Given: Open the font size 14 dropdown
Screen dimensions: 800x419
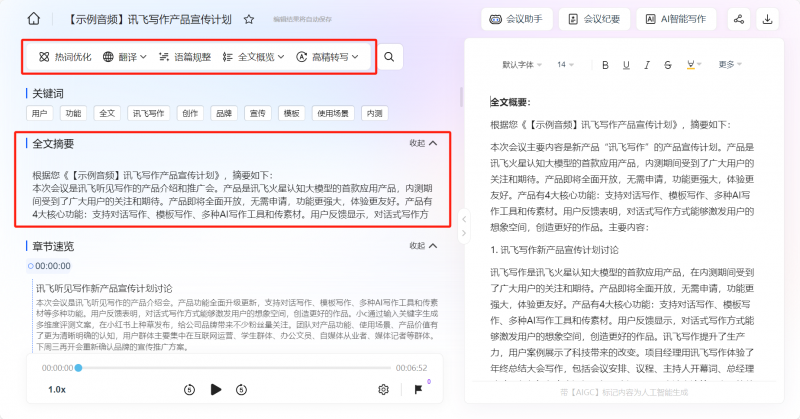Looking at the screenshot, I should coord(565,65).
